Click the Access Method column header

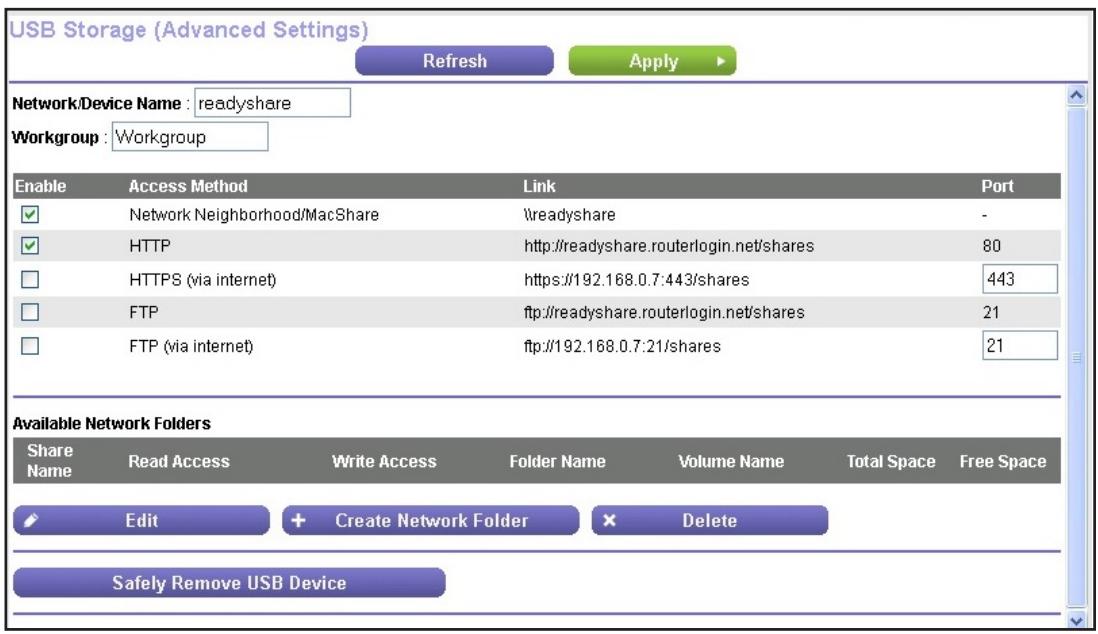click(x=188, y=186)
